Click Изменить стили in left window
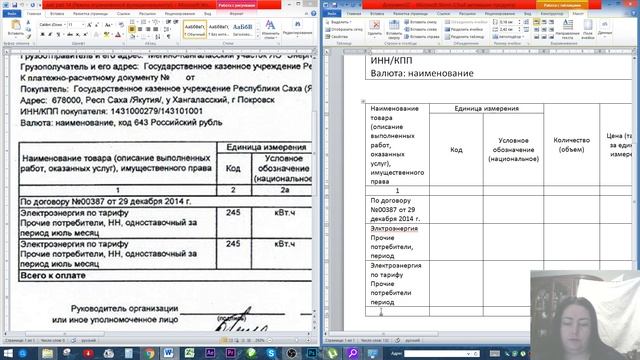The height and width of the screenshot is (360, 640). 270,29
